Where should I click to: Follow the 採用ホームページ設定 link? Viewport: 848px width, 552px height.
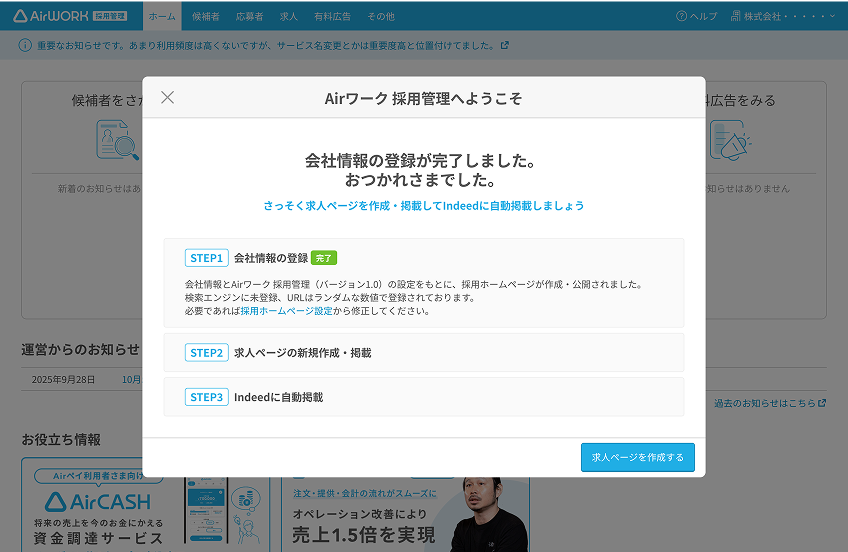[x=286, y=311]
